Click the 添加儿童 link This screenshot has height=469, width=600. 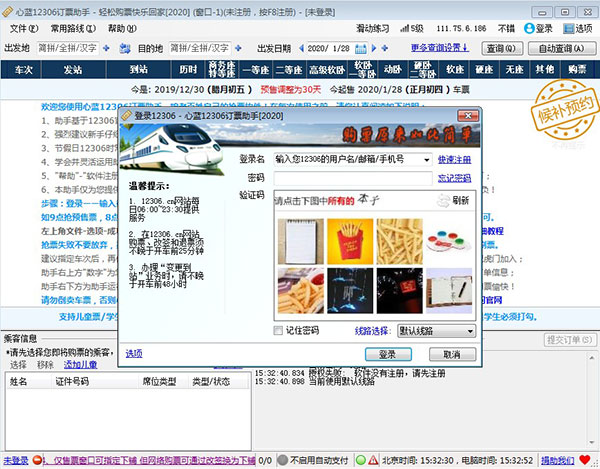[80, 365]
